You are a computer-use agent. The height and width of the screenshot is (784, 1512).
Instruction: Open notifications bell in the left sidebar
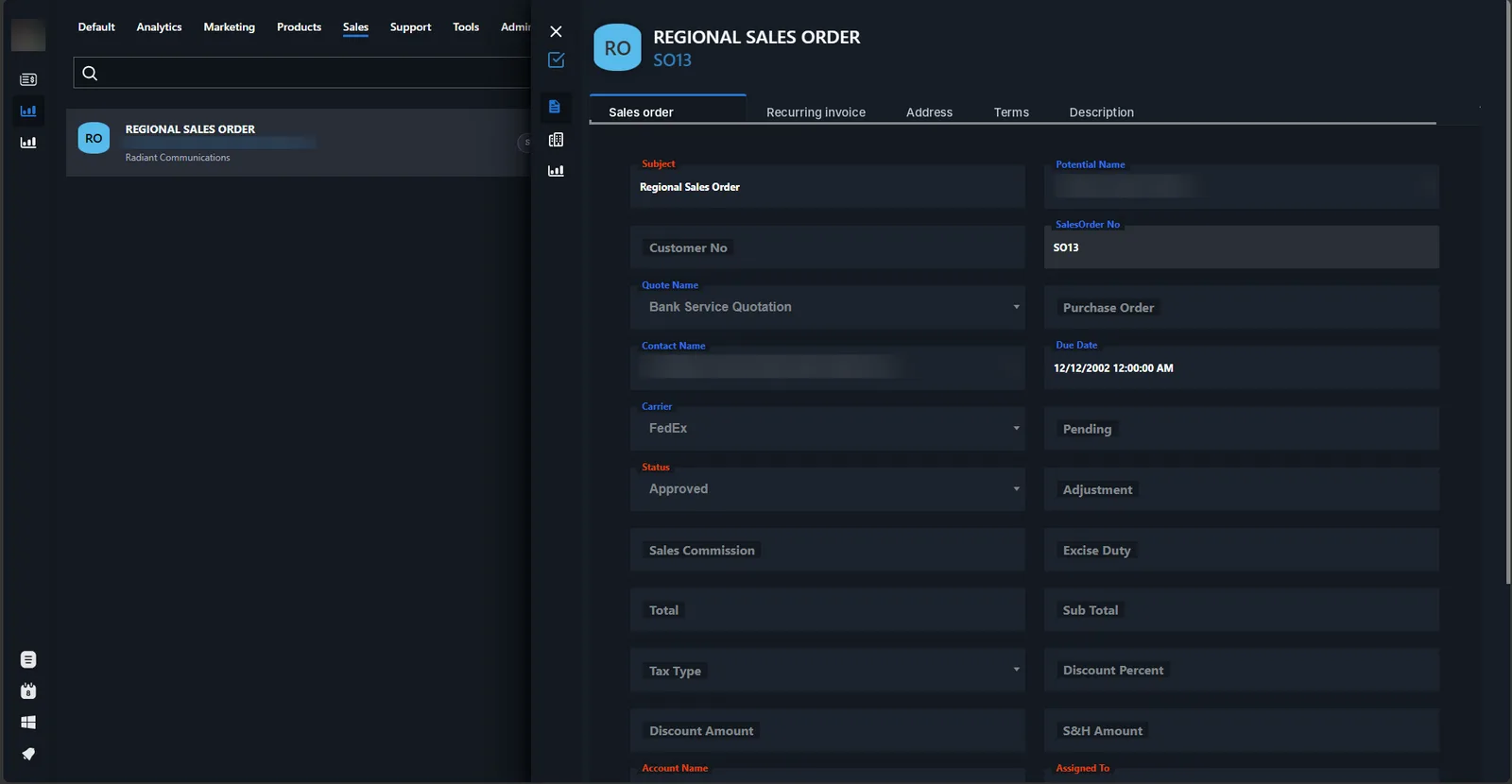point(28,754)
